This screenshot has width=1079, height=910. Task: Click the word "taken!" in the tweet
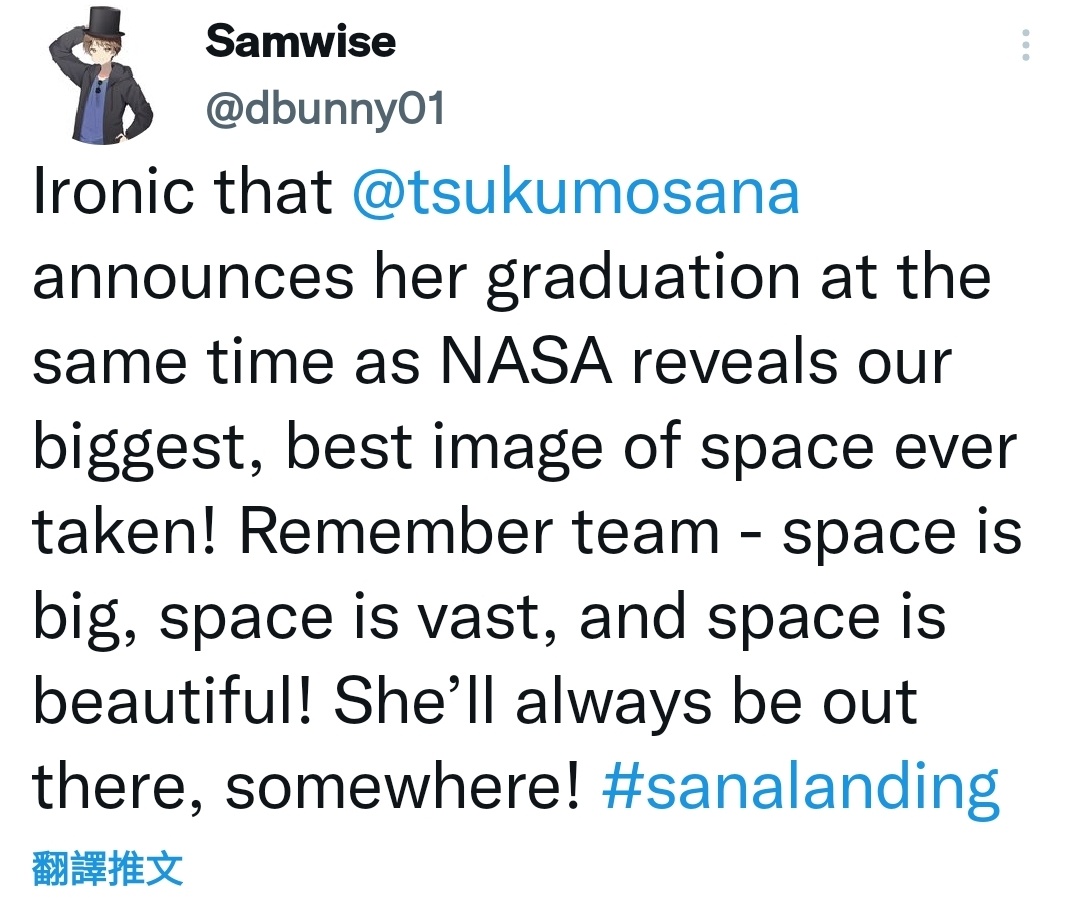click(x=125, y=531)
